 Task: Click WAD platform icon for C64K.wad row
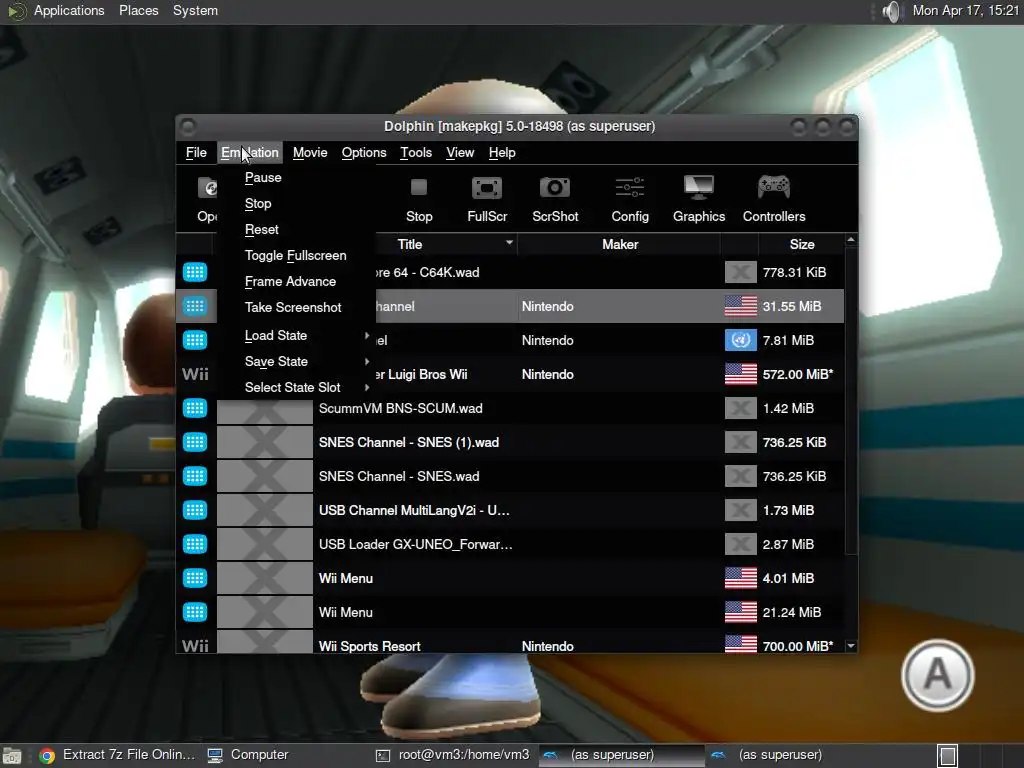pos(195,272)
